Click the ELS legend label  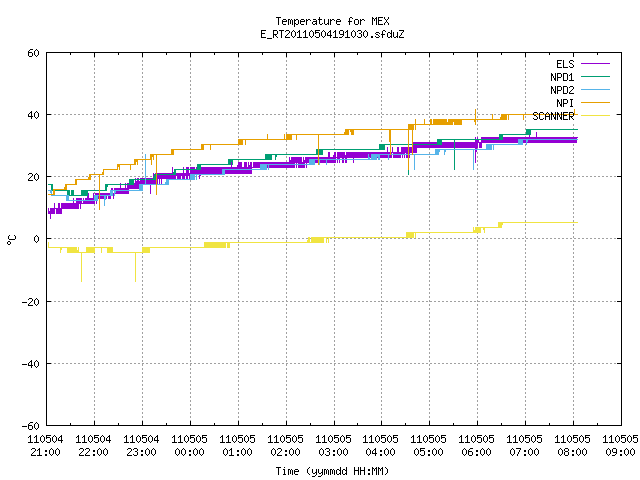tap(565, 64)
